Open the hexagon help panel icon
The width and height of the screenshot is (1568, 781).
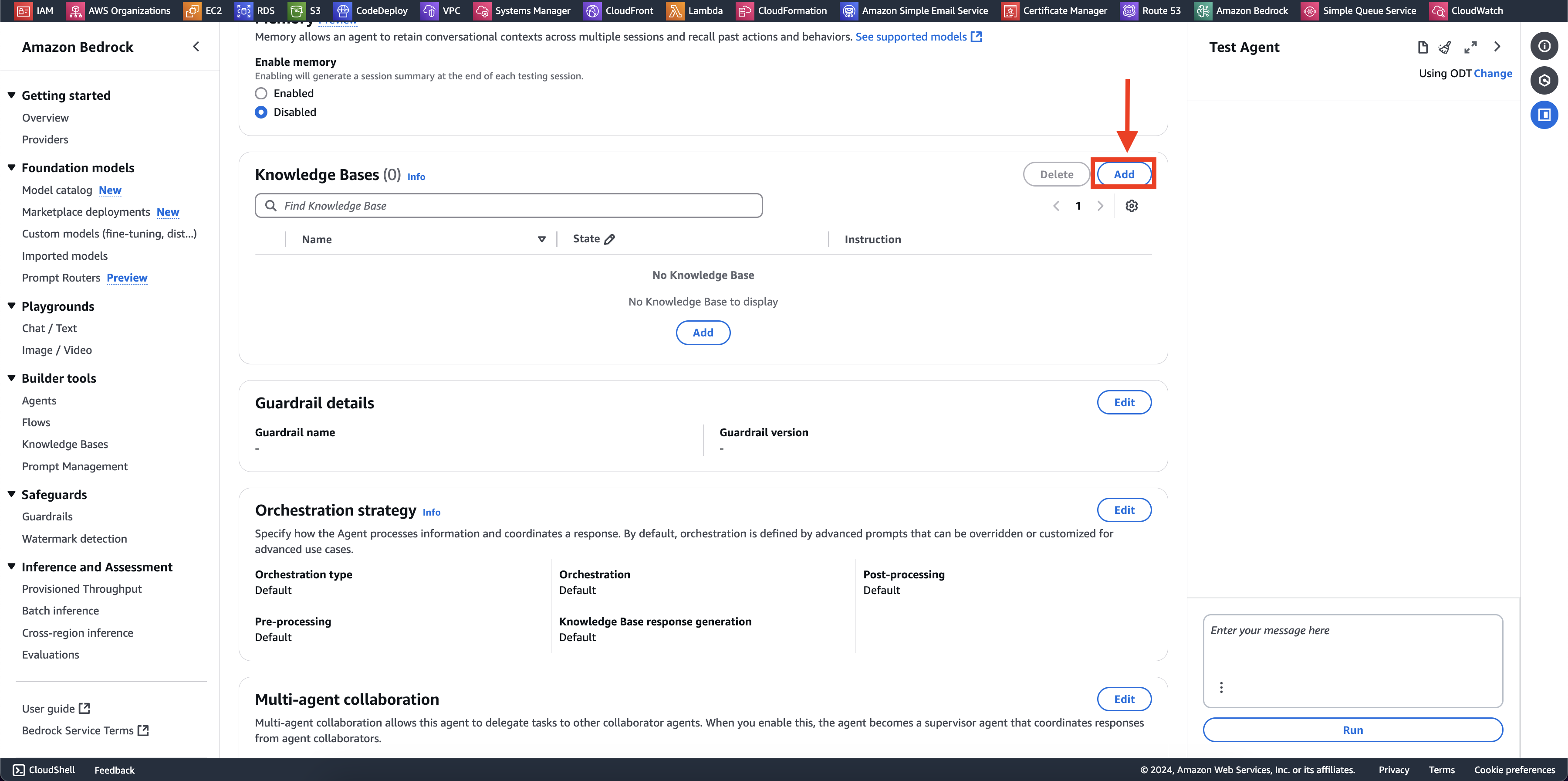click(1544, 81)
